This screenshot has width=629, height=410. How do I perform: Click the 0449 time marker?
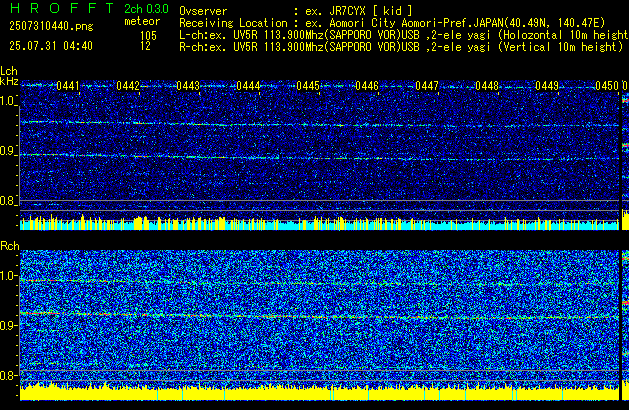(x=547, y=86)
